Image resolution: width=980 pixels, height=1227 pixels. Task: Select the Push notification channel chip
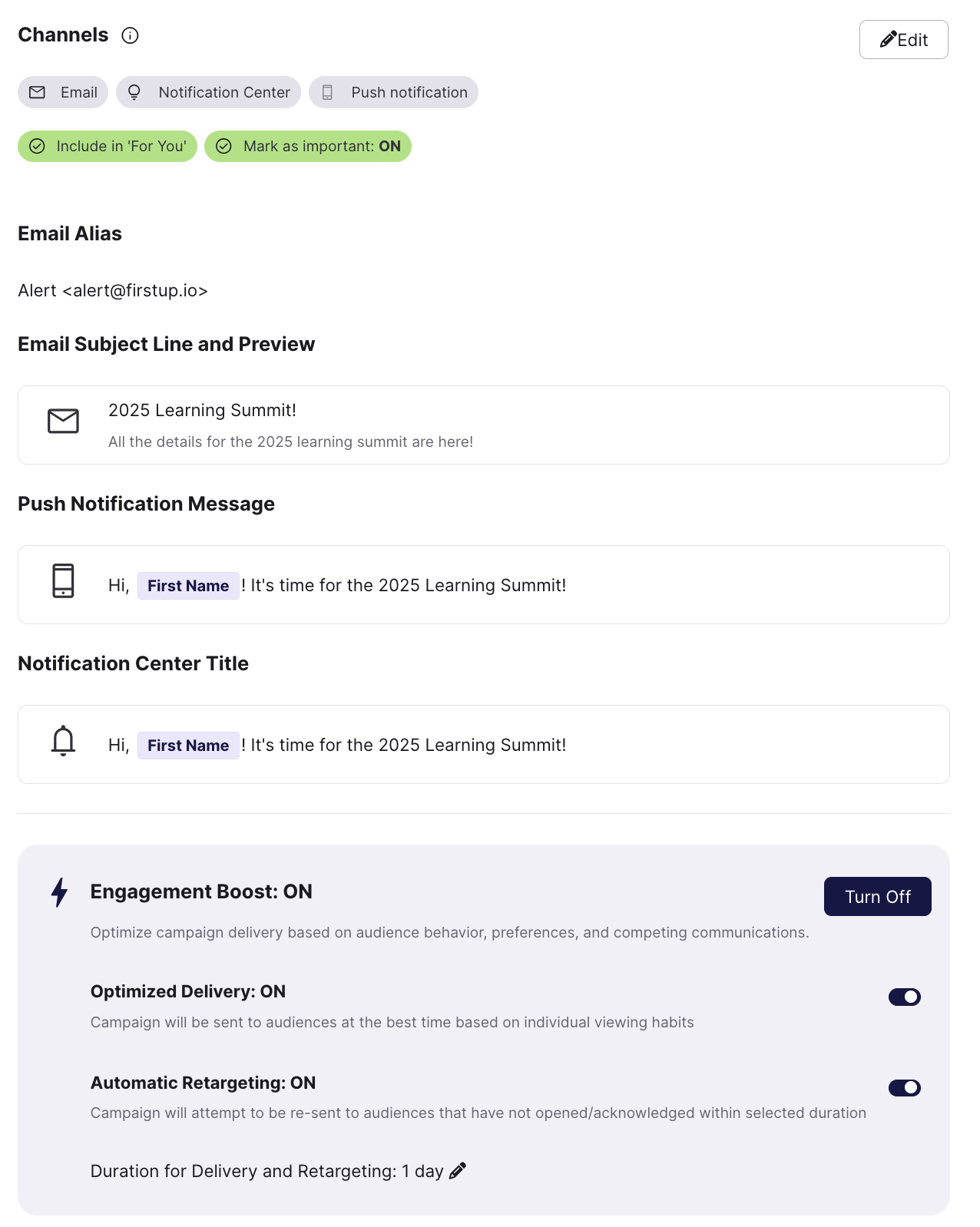tap(393, 92)
